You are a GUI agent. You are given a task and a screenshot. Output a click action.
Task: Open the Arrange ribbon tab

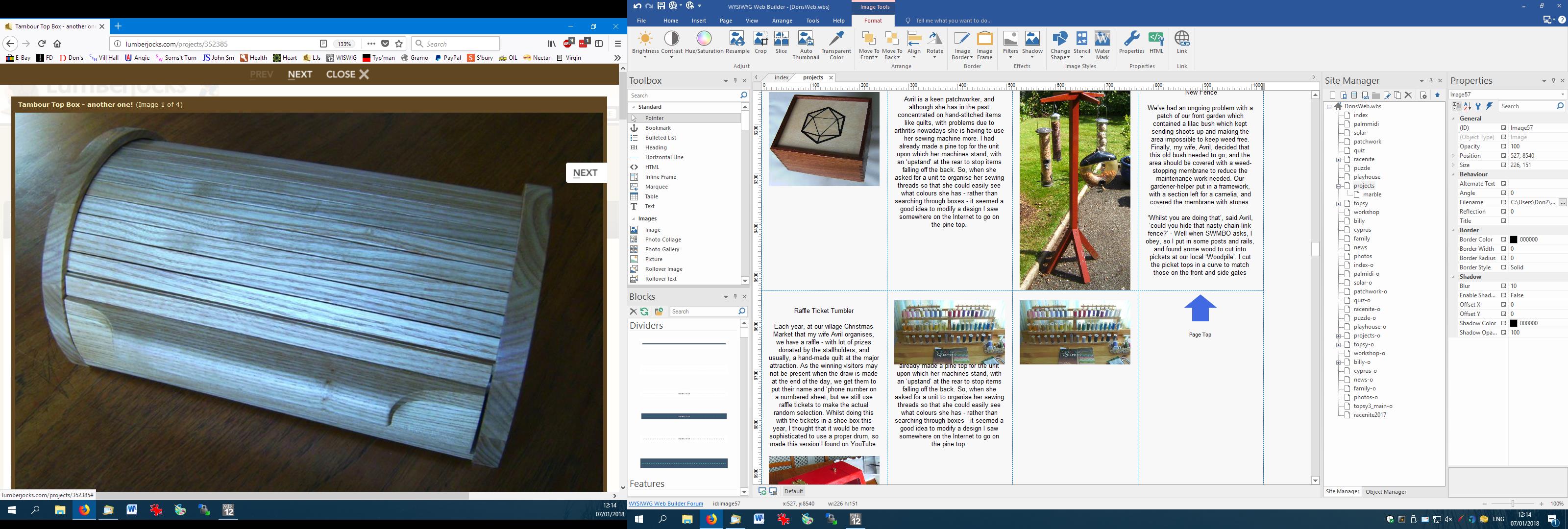click(x=782, y=21)
